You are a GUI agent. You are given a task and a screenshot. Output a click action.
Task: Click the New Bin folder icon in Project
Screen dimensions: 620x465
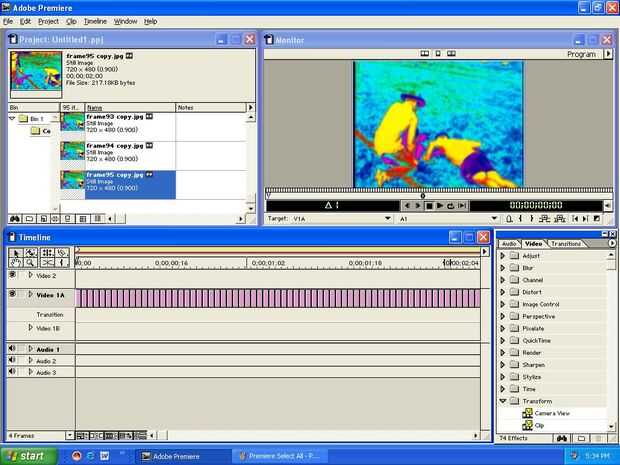tap(29, 219)
